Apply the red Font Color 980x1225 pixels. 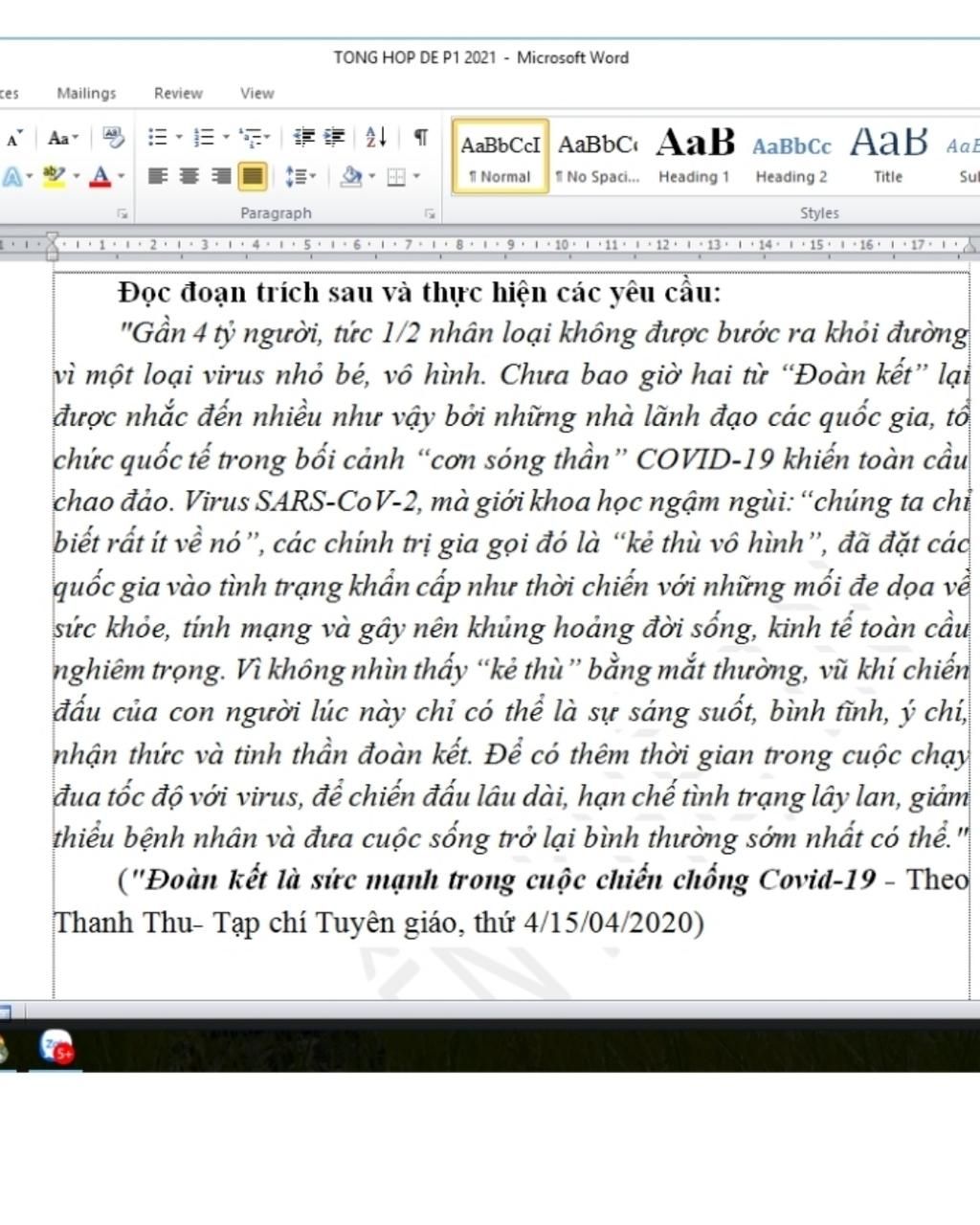(100, 177)
